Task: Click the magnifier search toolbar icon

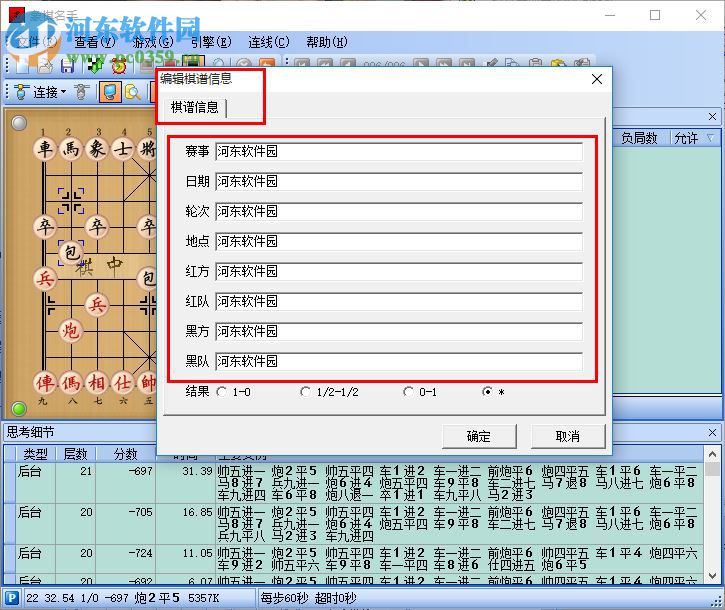Action: point(133,92)
